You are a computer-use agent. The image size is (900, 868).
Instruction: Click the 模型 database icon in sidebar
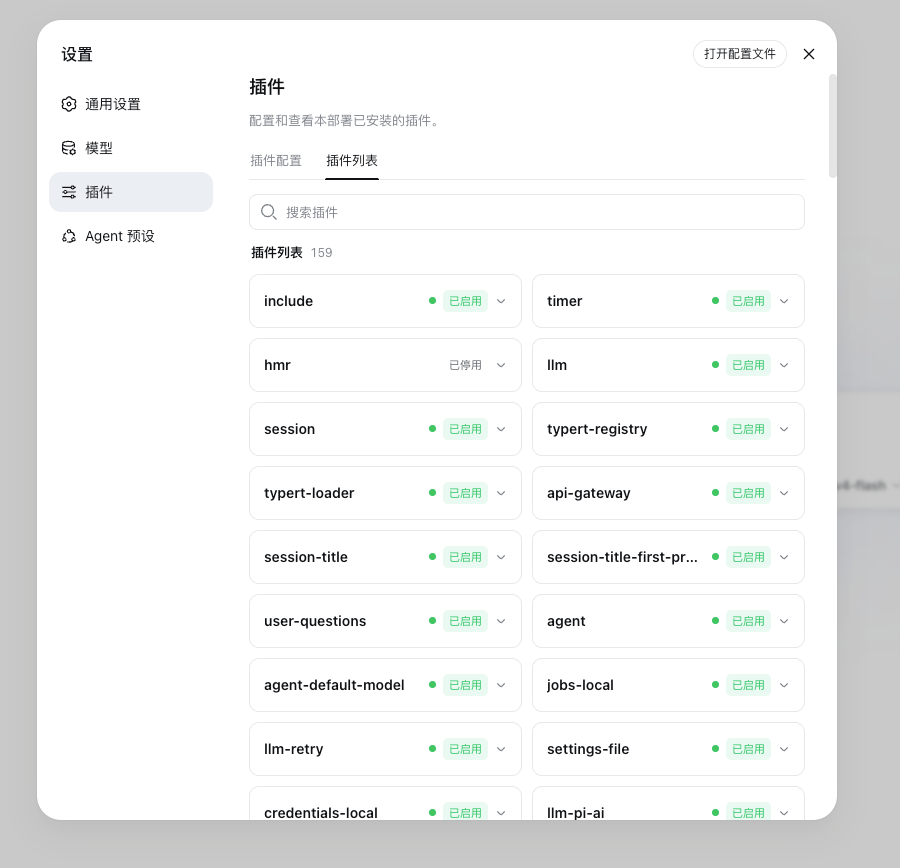coord(69,148)
